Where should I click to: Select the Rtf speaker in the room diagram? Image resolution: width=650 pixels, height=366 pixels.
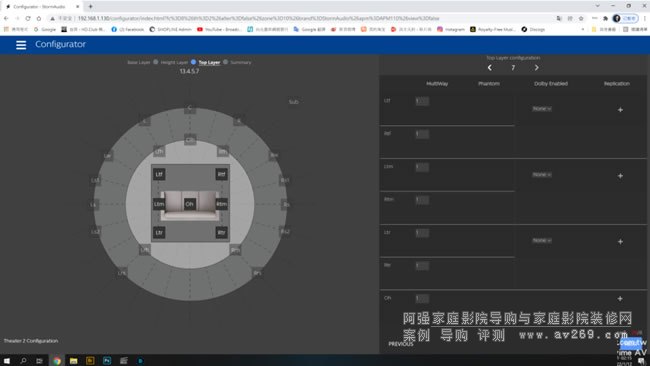point(221,174)
